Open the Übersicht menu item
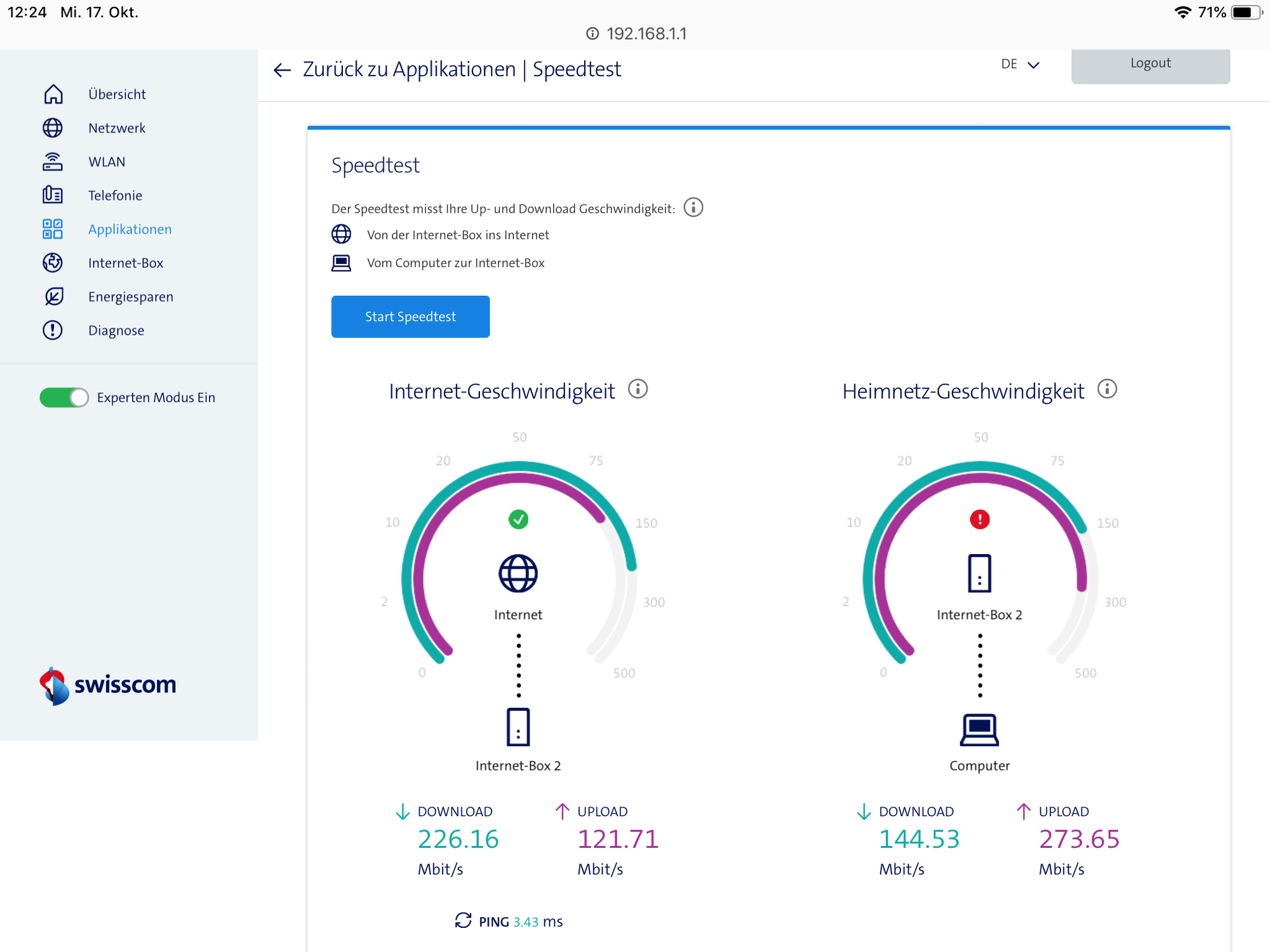 click(117, 94)
